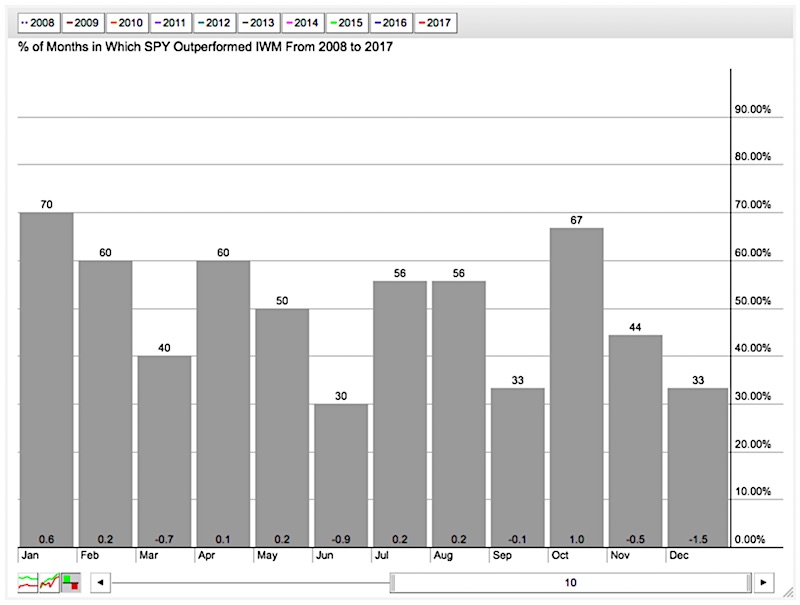Select the histogram chart mode icon
800x605 pixels.
point(71,582)
